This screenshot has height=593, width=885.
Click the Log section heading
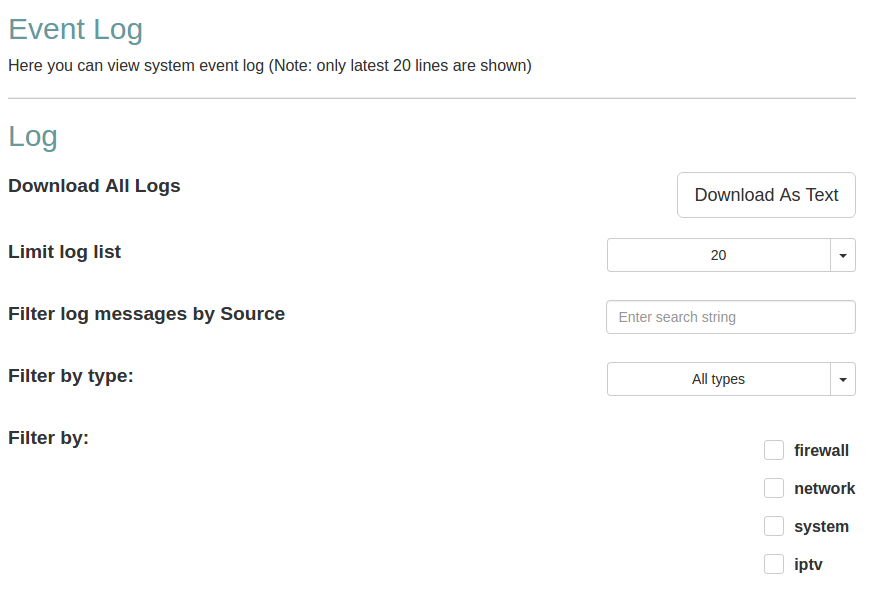coord(33,136)
